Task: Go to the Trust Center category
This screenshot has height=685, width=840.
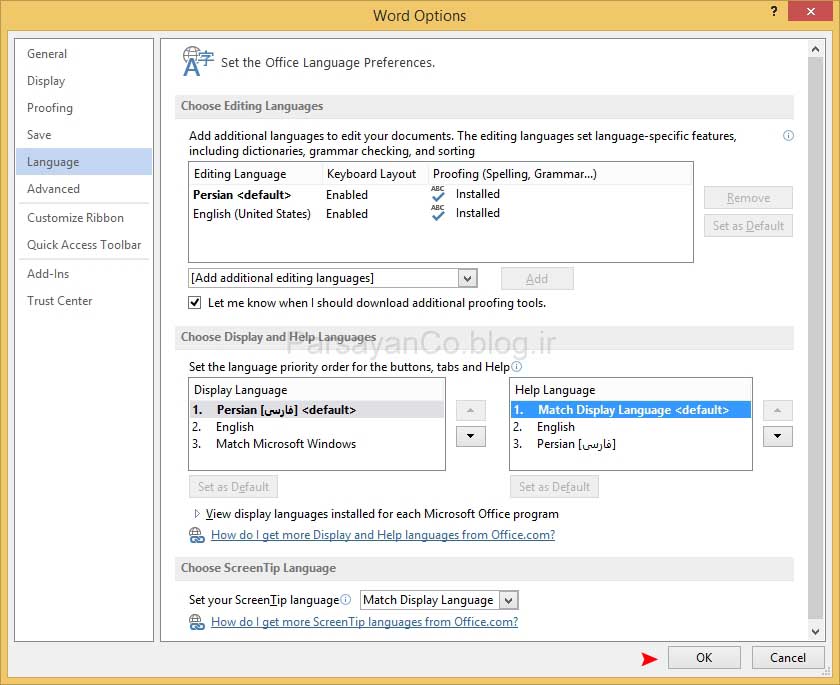Action: click(59, 301)
